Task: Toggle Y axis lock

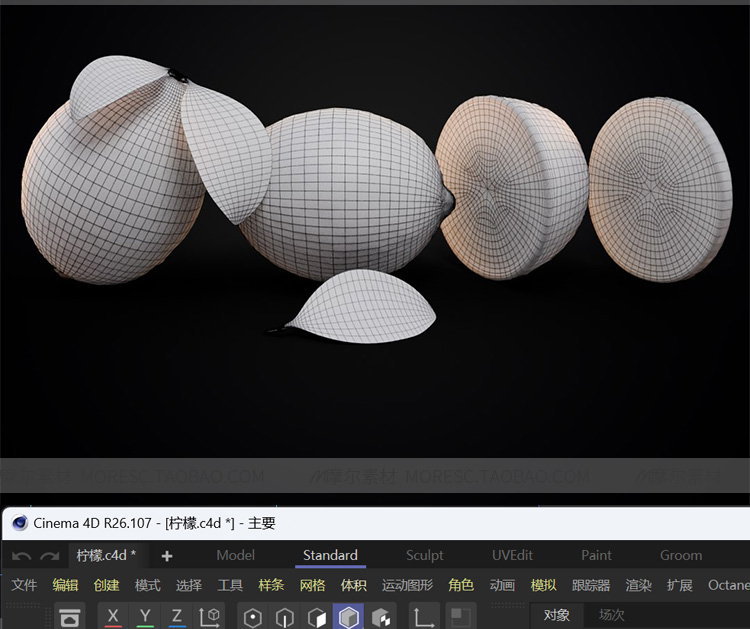Action: coord(145,617)
